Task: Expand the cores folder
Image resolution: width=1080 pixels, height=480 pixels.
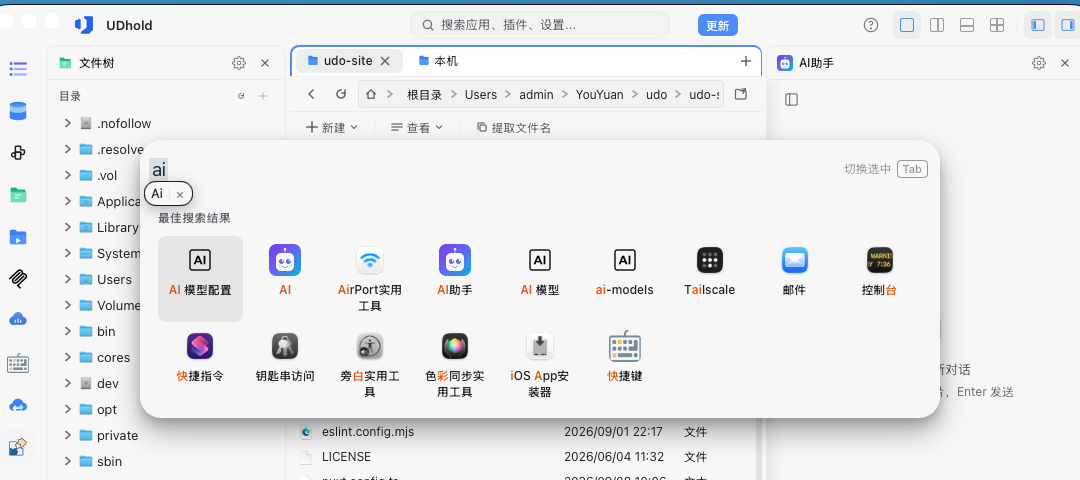Action: coord(68,357)
